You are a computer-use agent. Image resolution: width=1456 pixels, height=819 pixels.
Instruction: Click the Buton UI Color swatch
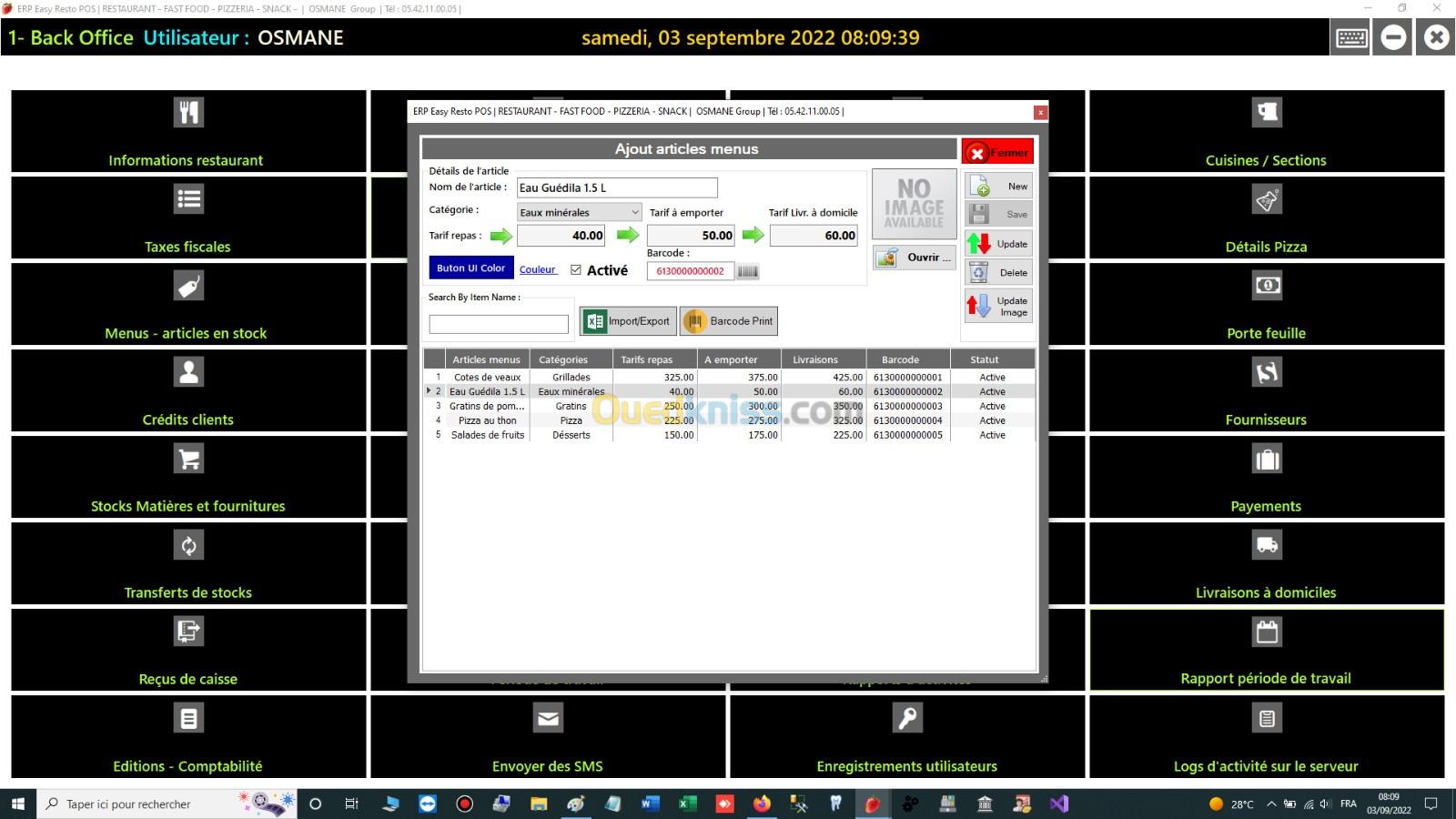(470, 268)
